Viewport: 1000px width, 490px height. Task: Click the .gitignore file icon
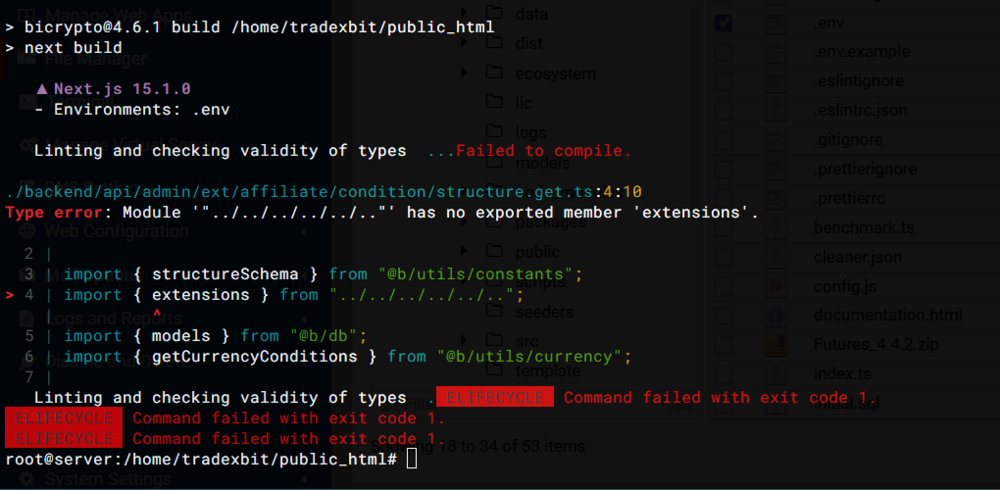(x=776, y=140)
